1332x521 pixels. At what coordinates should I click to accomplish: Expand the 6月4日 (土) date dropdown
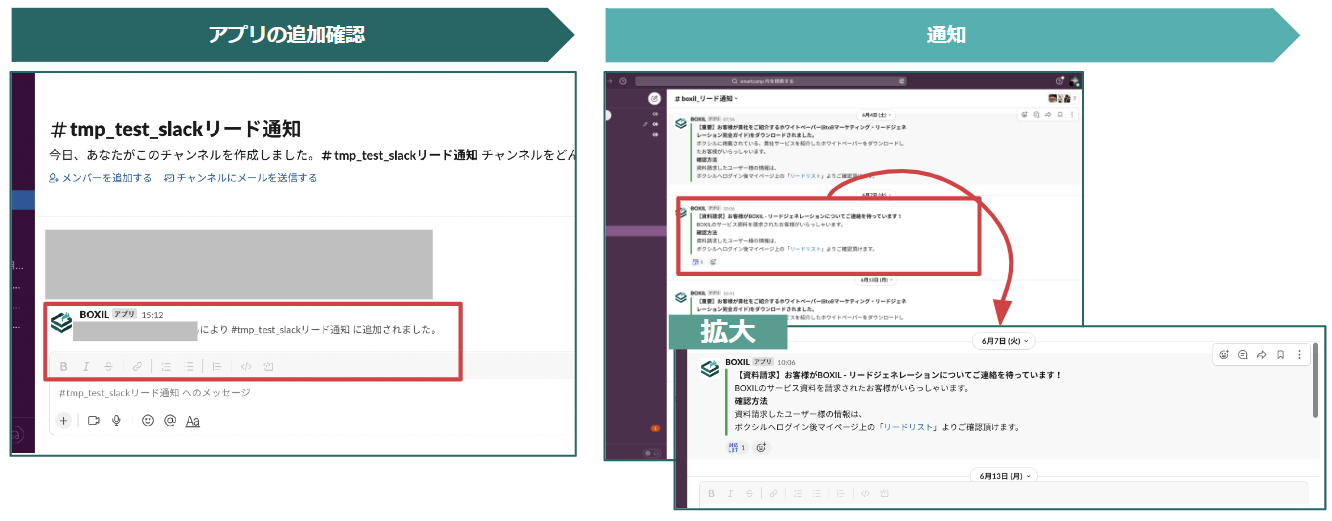pos(876,115)
